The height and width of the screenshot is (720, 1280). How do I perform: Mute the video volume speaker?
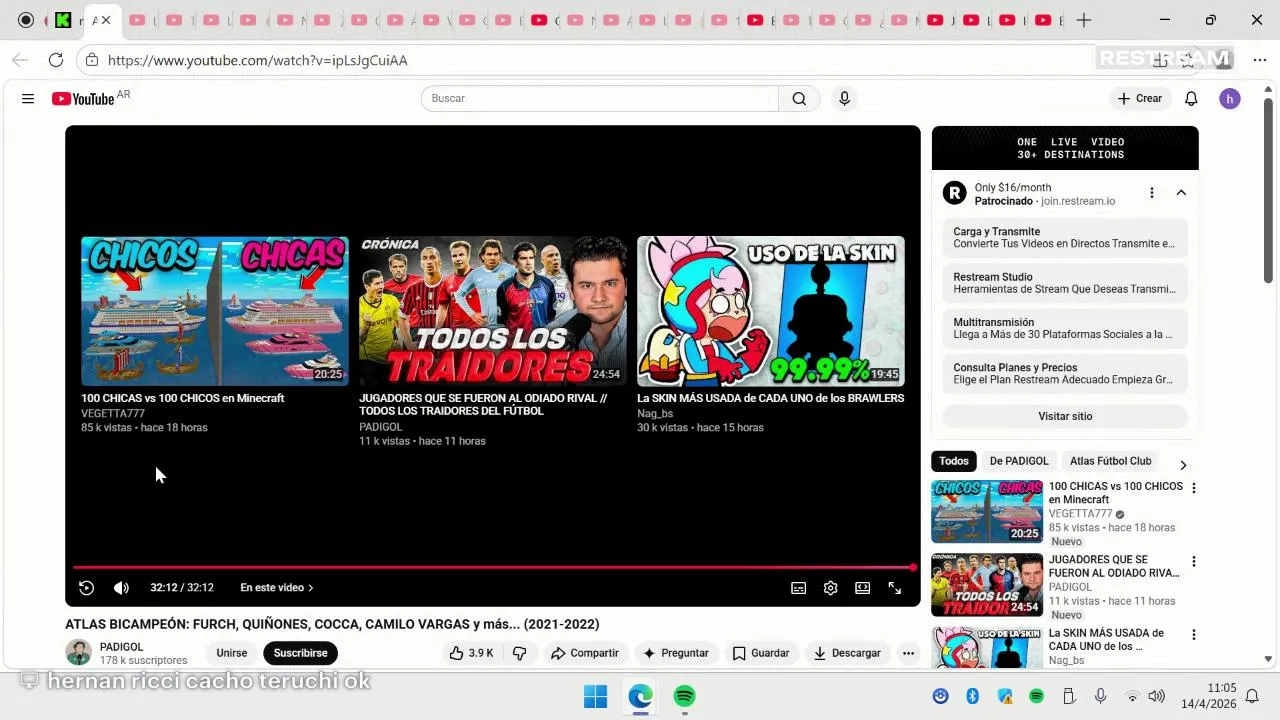pos(121,588)
